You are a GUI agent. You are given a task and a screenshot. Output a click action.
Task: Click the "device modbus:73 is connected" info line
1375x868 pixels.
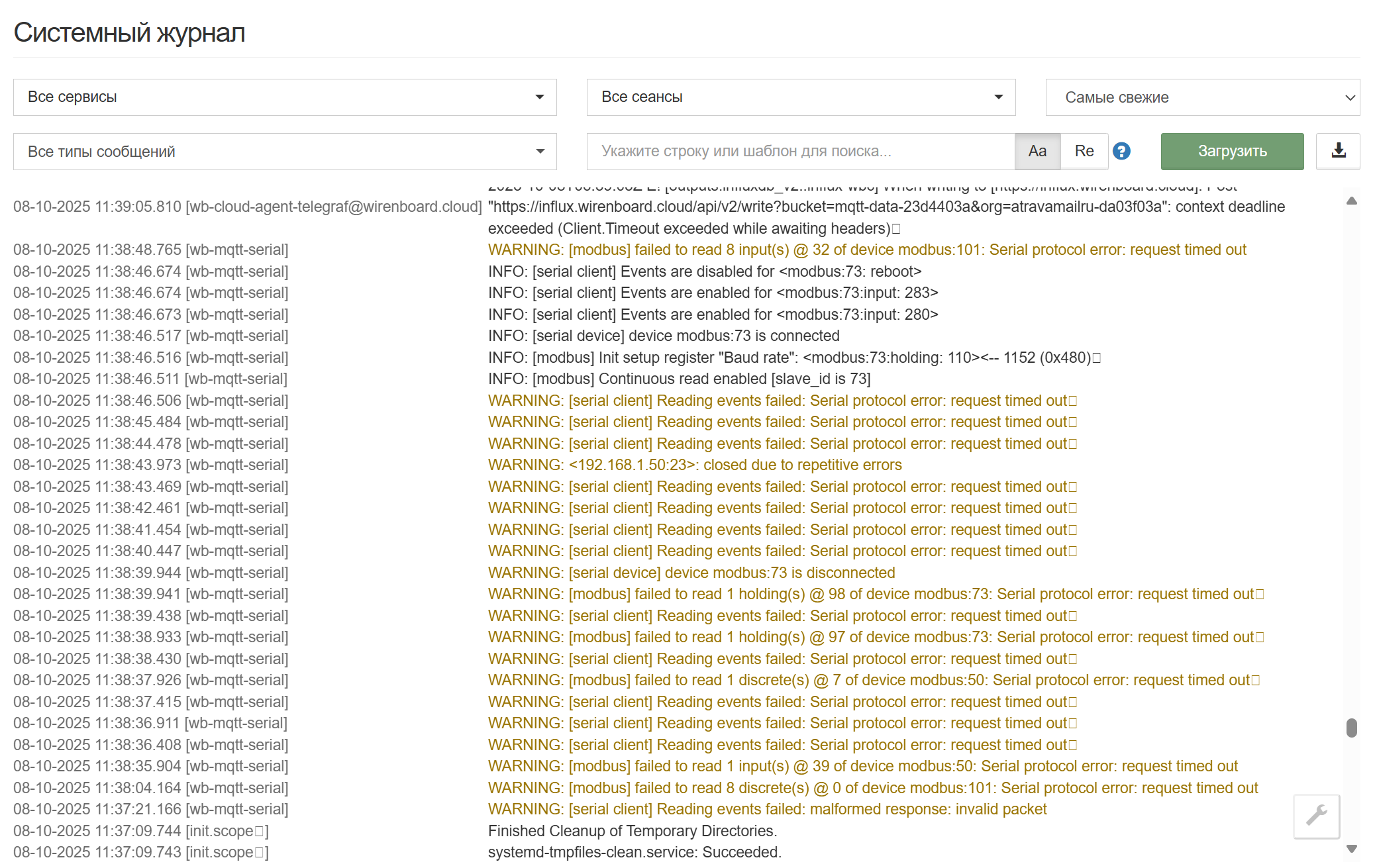(664, 336)
